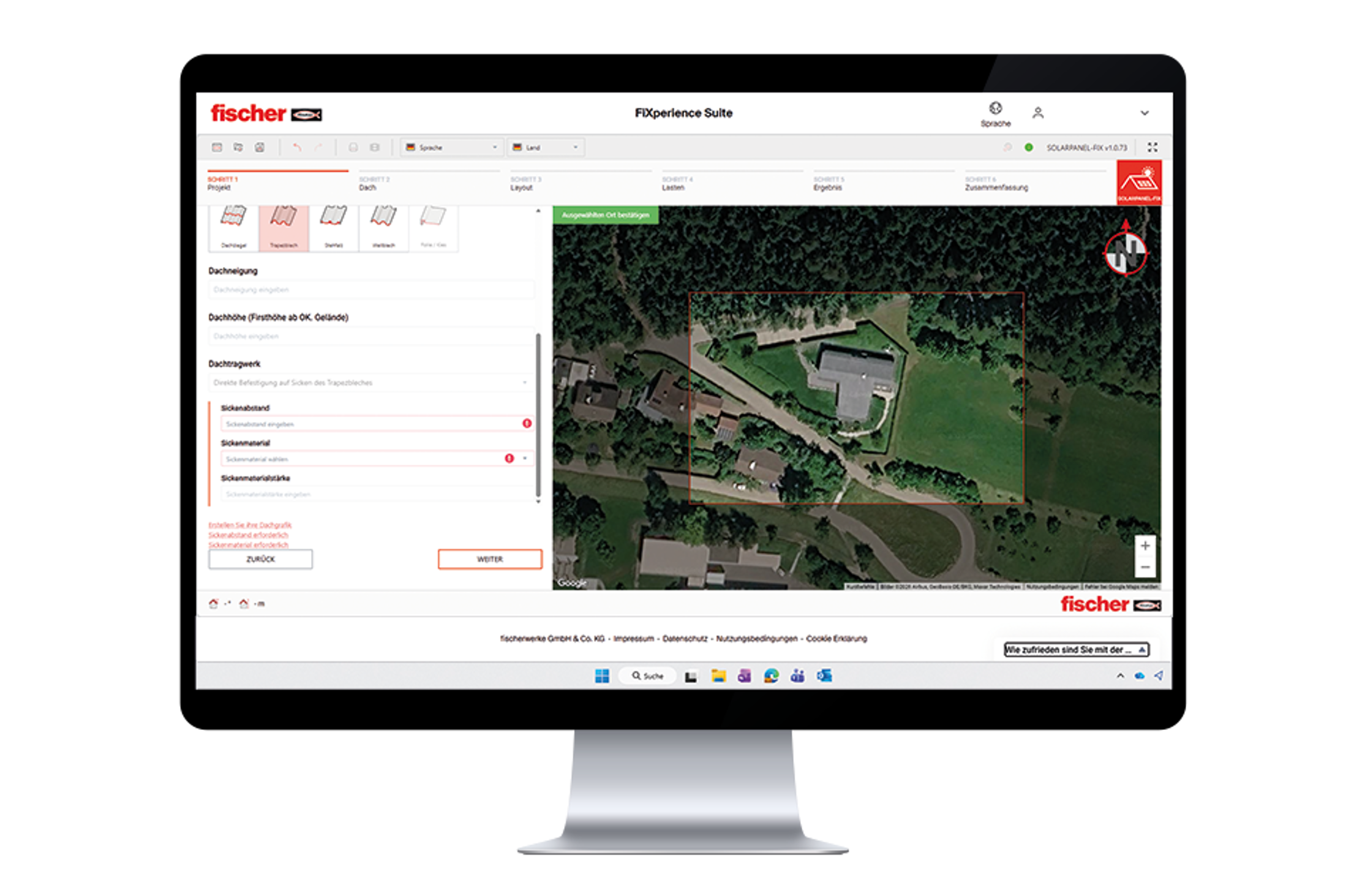Select Trapezblech roof type tile

click(x=284, y=228)
